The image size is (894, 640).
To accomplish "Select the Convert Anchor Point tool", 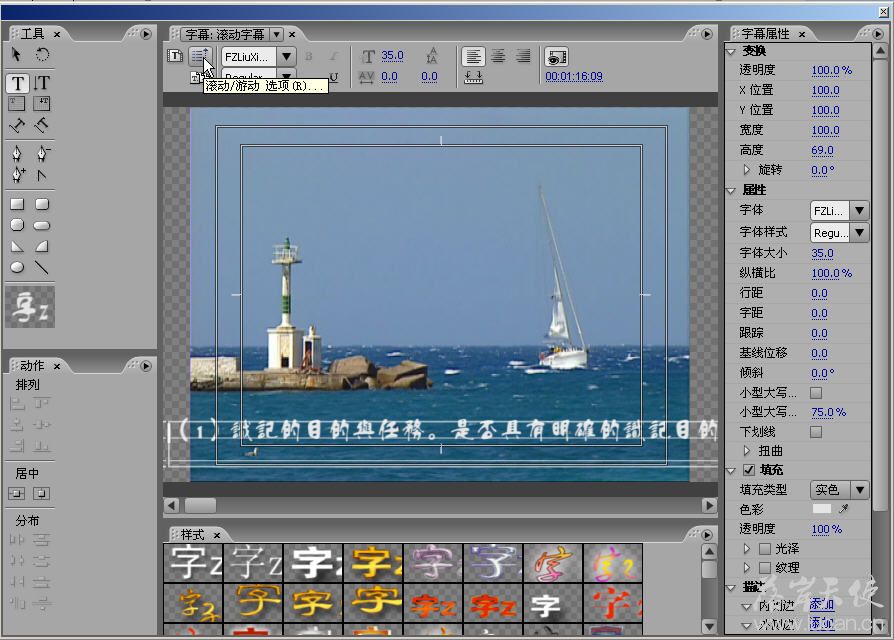I will tap(42, 175).
